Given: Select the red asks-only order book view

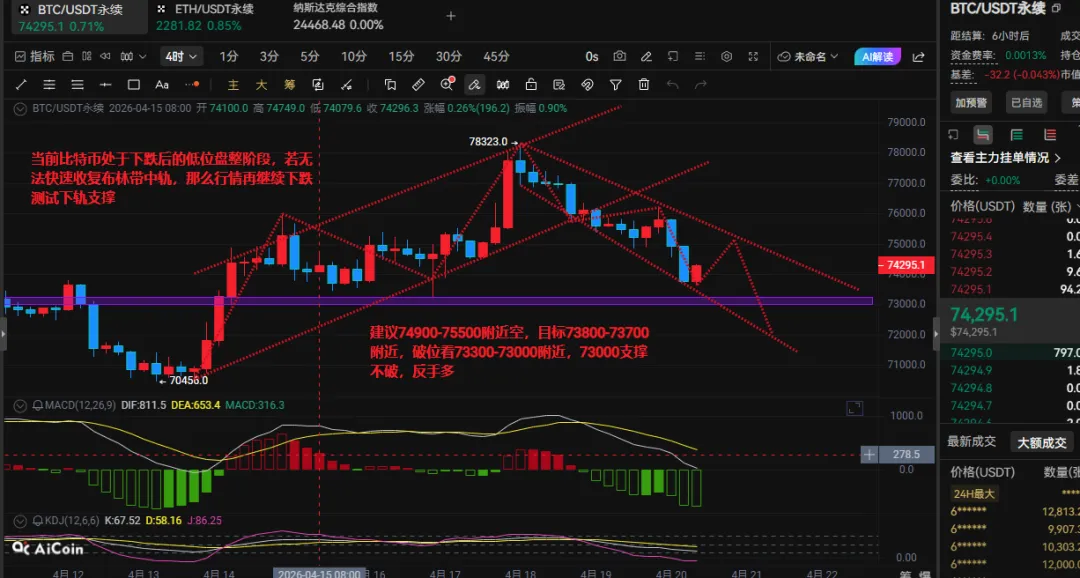Looking at the screenshot, I should click(x=1050, y=134).
